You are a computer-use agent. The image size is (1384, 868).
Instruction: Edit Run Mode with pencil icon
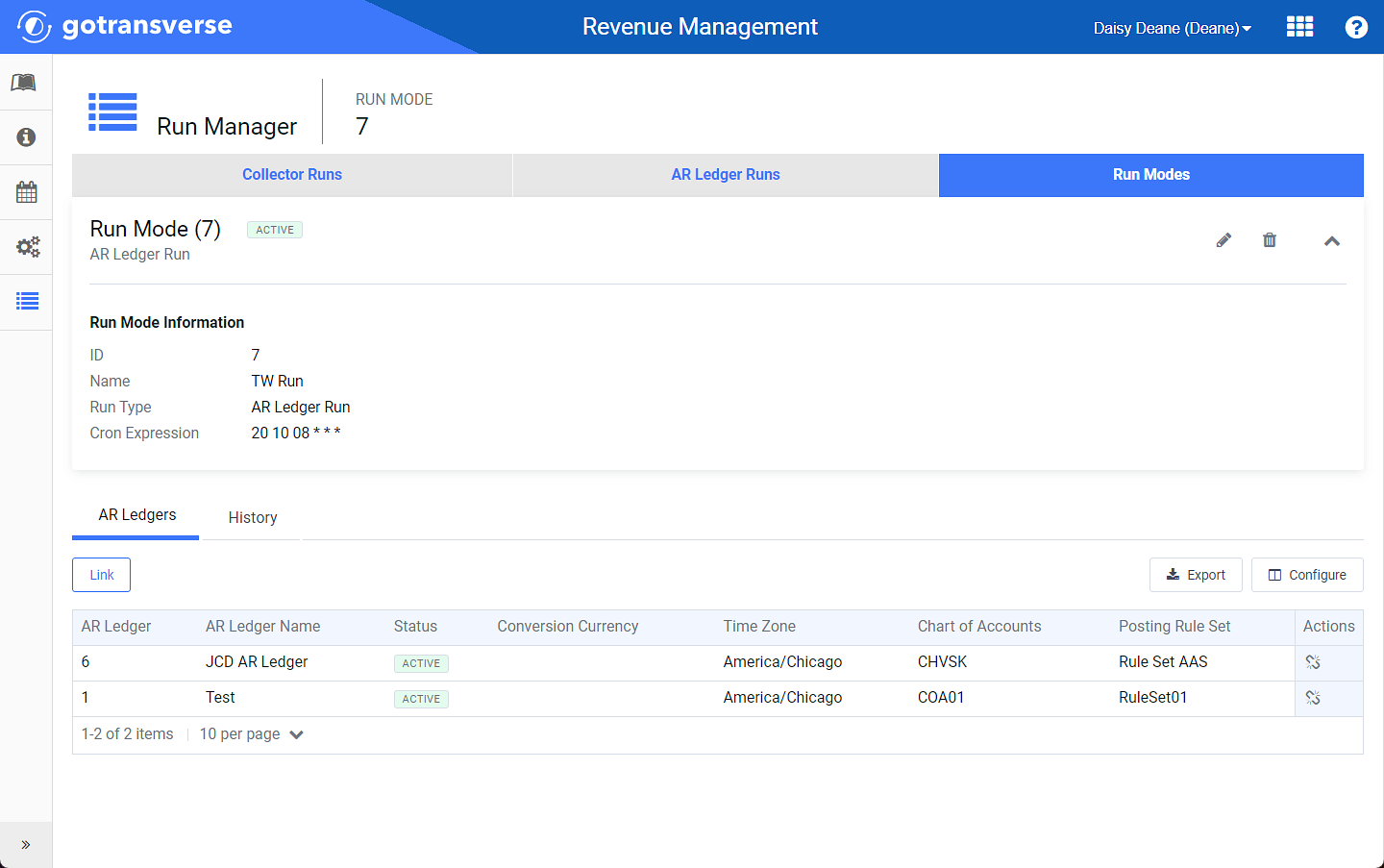[1223, 240]
